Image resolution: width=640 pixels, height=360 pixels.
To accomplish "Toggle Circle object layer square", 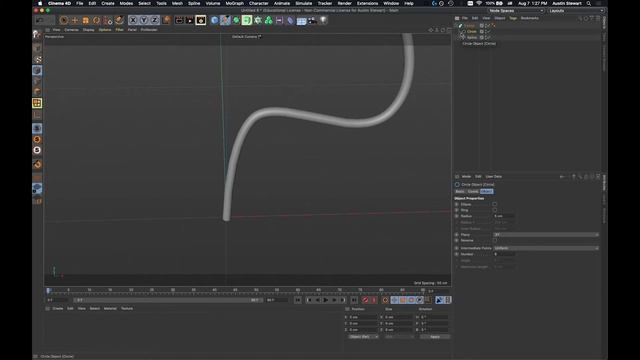I will tap(482, 31).
